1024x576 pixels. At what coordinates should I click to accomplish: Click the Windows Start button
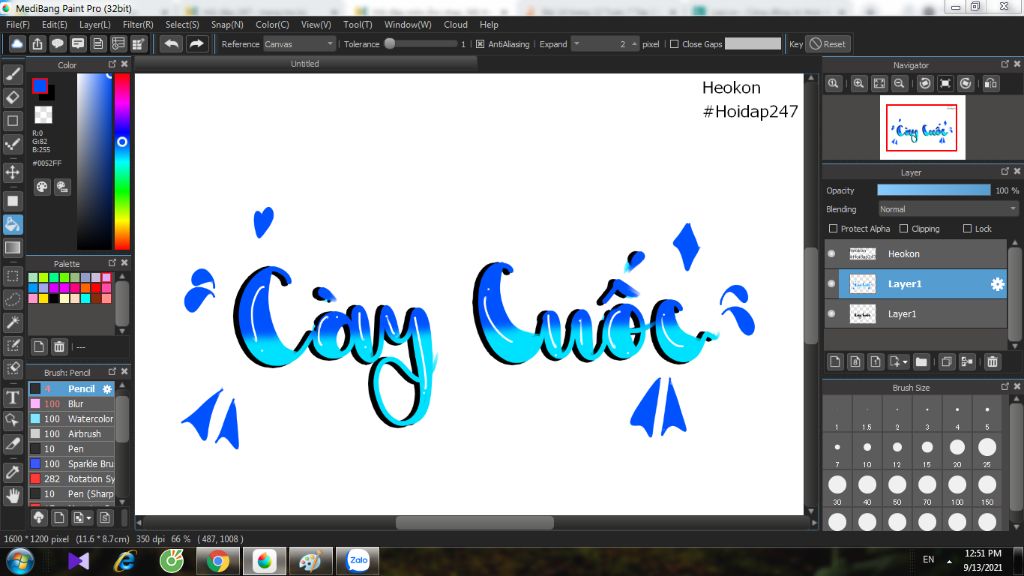[x=20, y=561]
